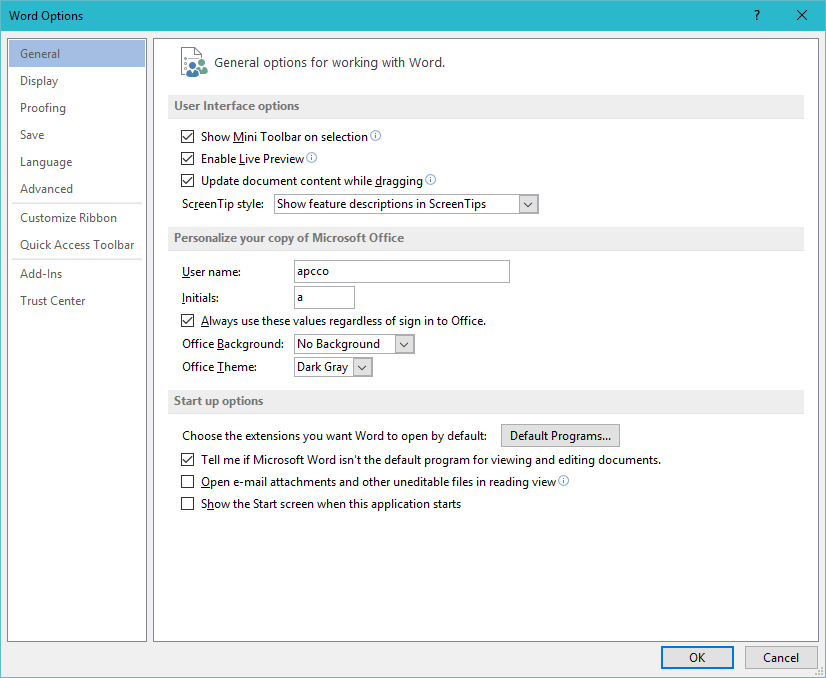The height and width of the screenshot is (678, 826).
Task: Enable Show the Start screen checkbox
Action: (x=187, y=504)
